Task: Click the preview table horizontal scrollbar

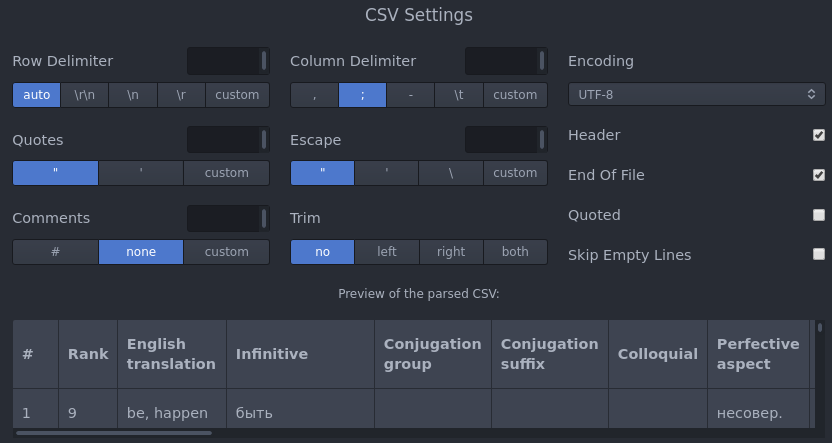Action: click(114, 433)
